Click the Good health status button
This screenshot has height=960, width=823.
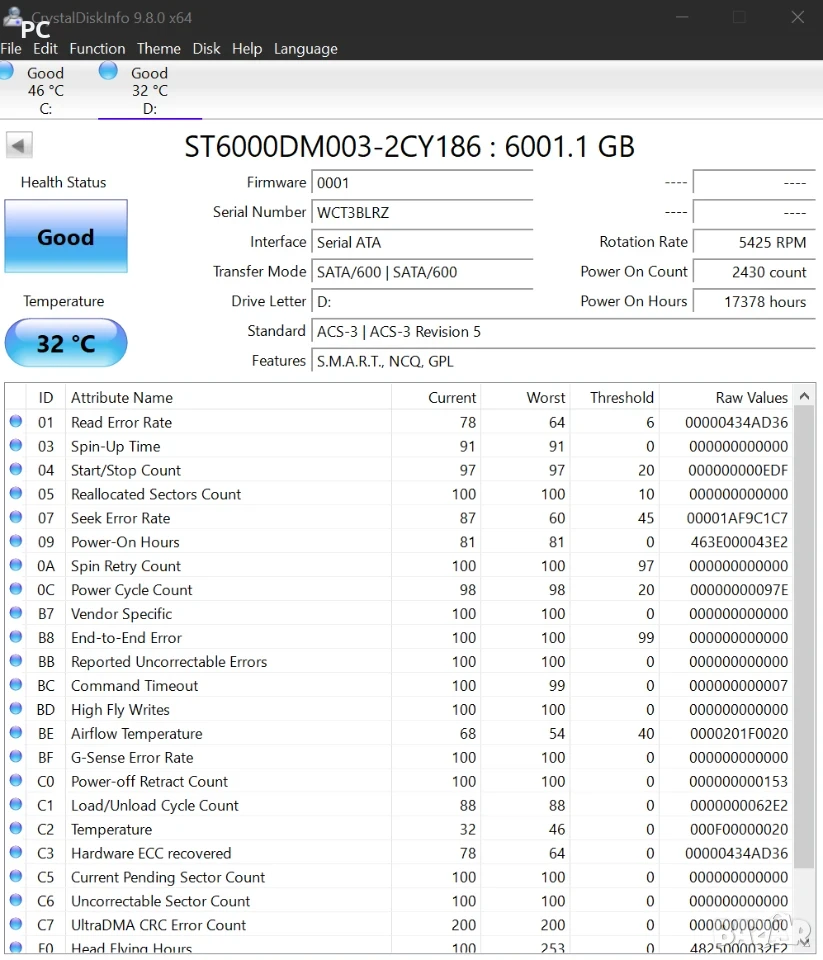click(x=66, y=236)
